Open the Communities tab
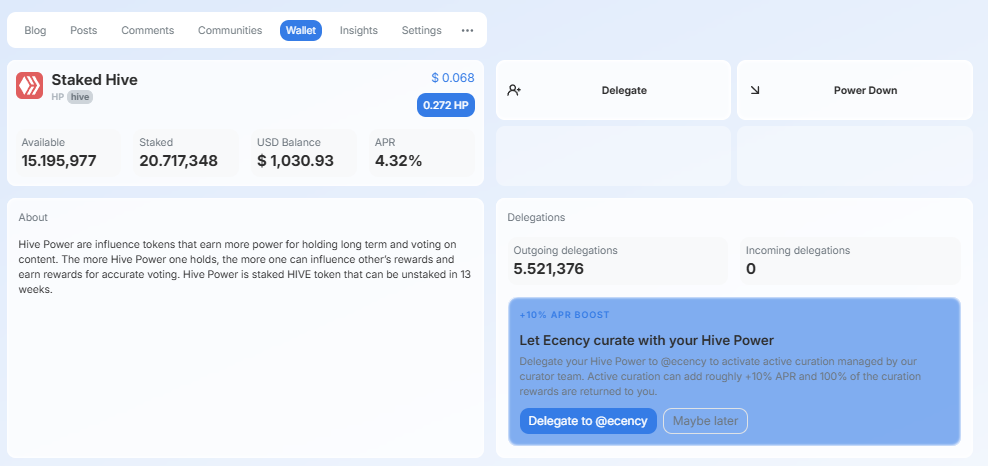Image resolution: width=988 pixels, height=466 pixels. [x=230, y=31]
